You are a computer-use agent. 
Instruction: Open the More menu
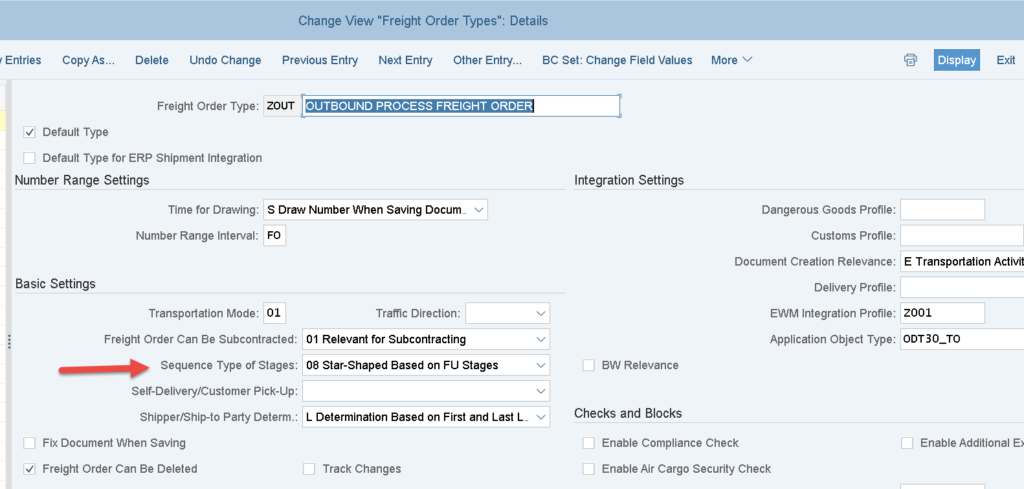tap(731, 60)
